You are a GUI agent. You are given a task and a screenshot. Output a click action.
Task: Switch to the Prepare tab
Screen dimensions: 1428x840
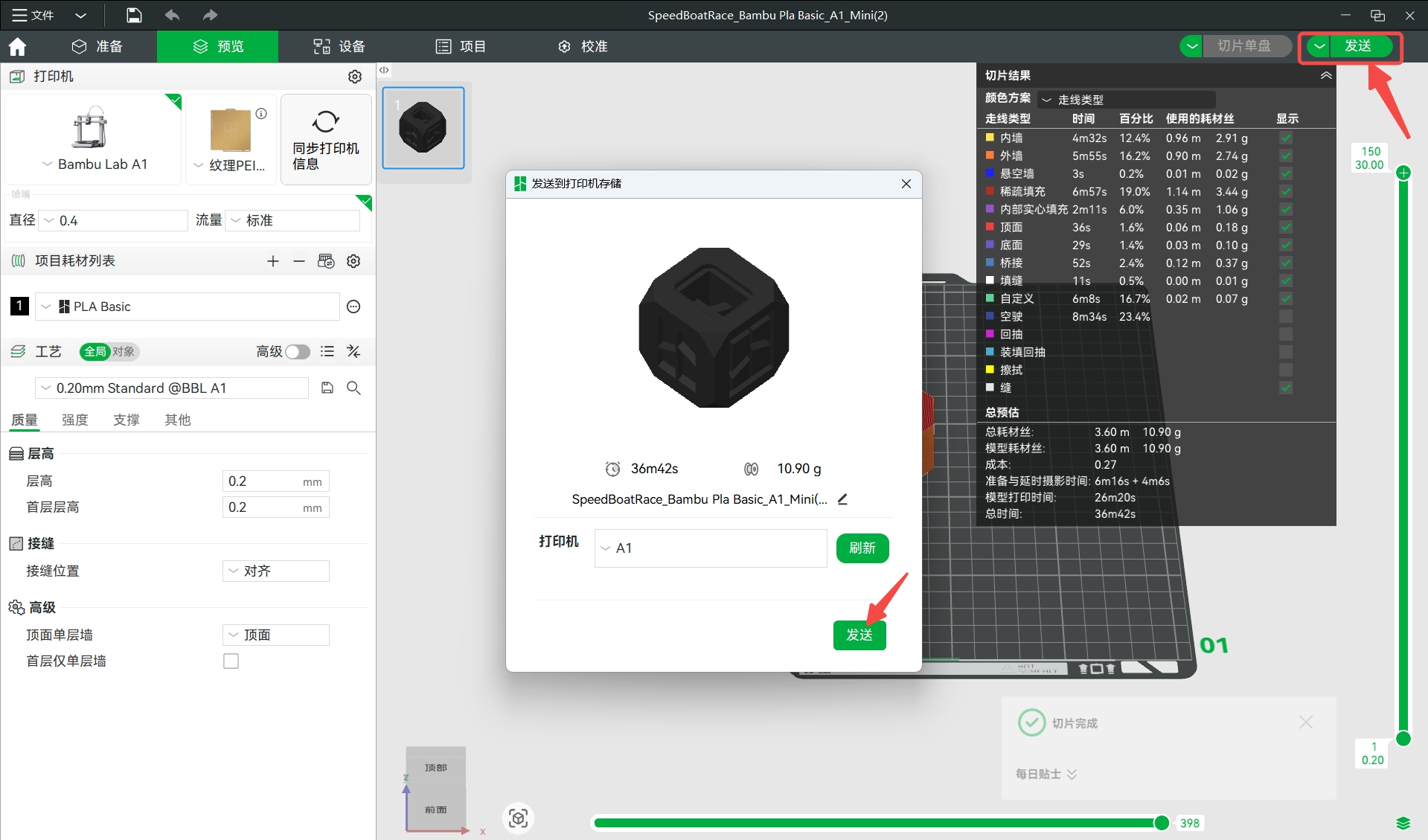97,46
